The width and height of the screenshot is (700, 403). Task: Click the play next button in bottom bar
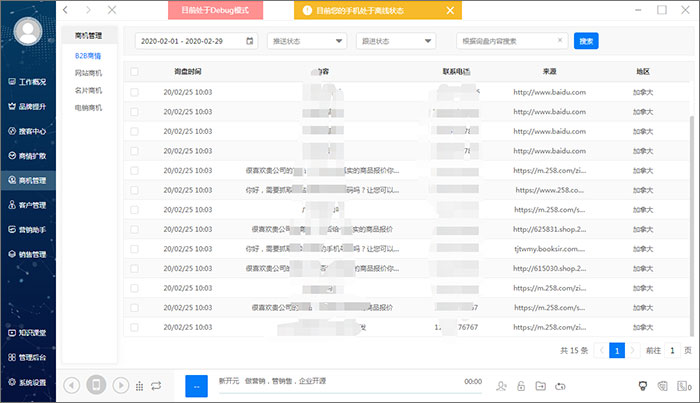(120, 385)
